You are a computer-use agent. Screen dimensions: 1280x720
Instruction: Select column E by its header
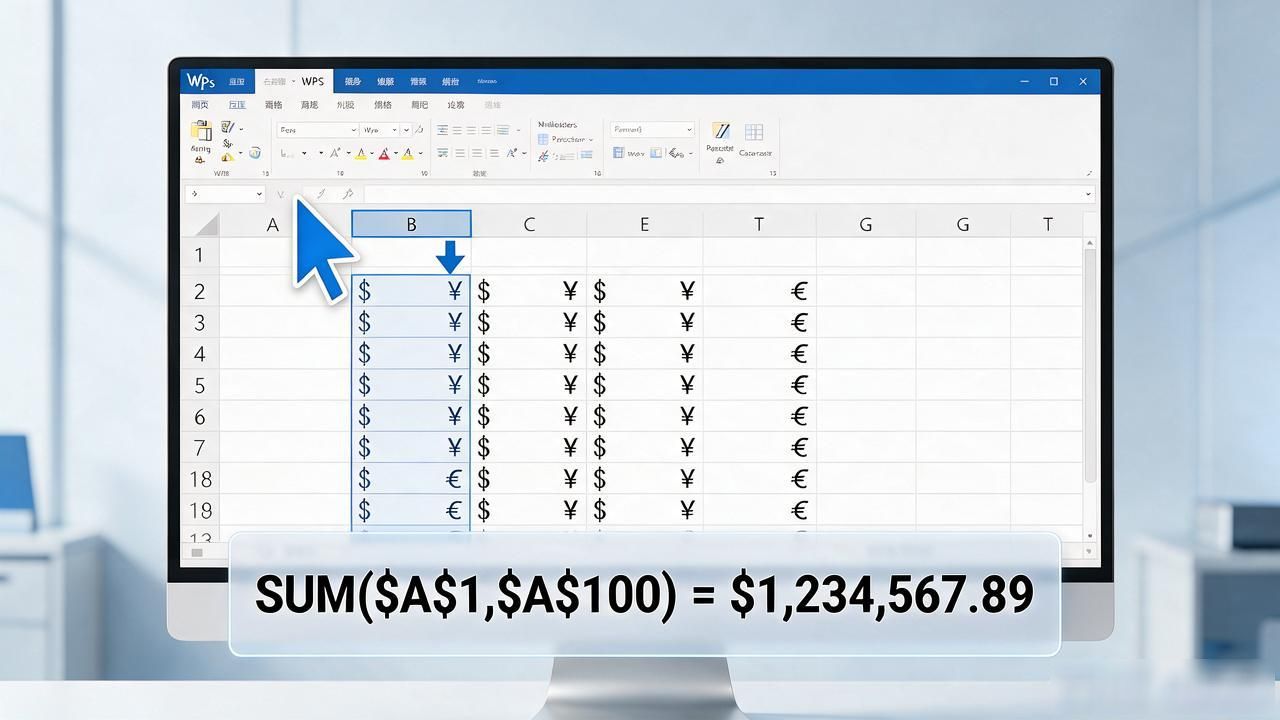click(644, 225)
